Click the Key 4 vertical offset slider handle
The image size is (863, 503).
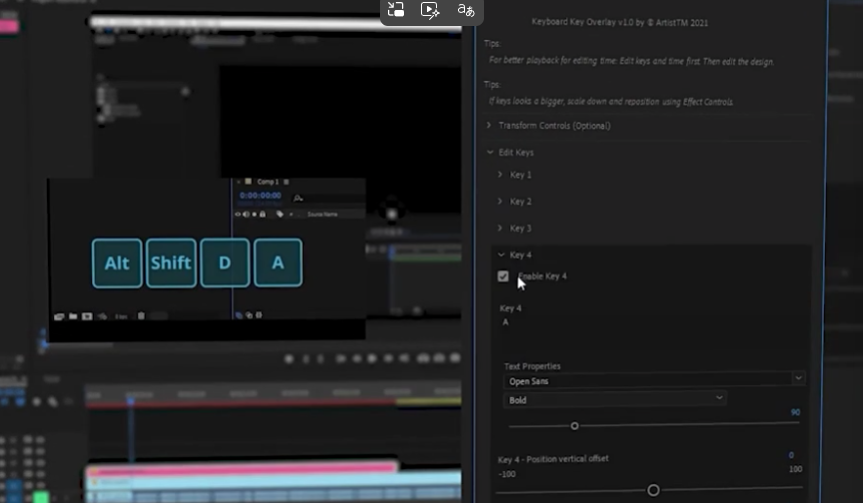(653, 490)
